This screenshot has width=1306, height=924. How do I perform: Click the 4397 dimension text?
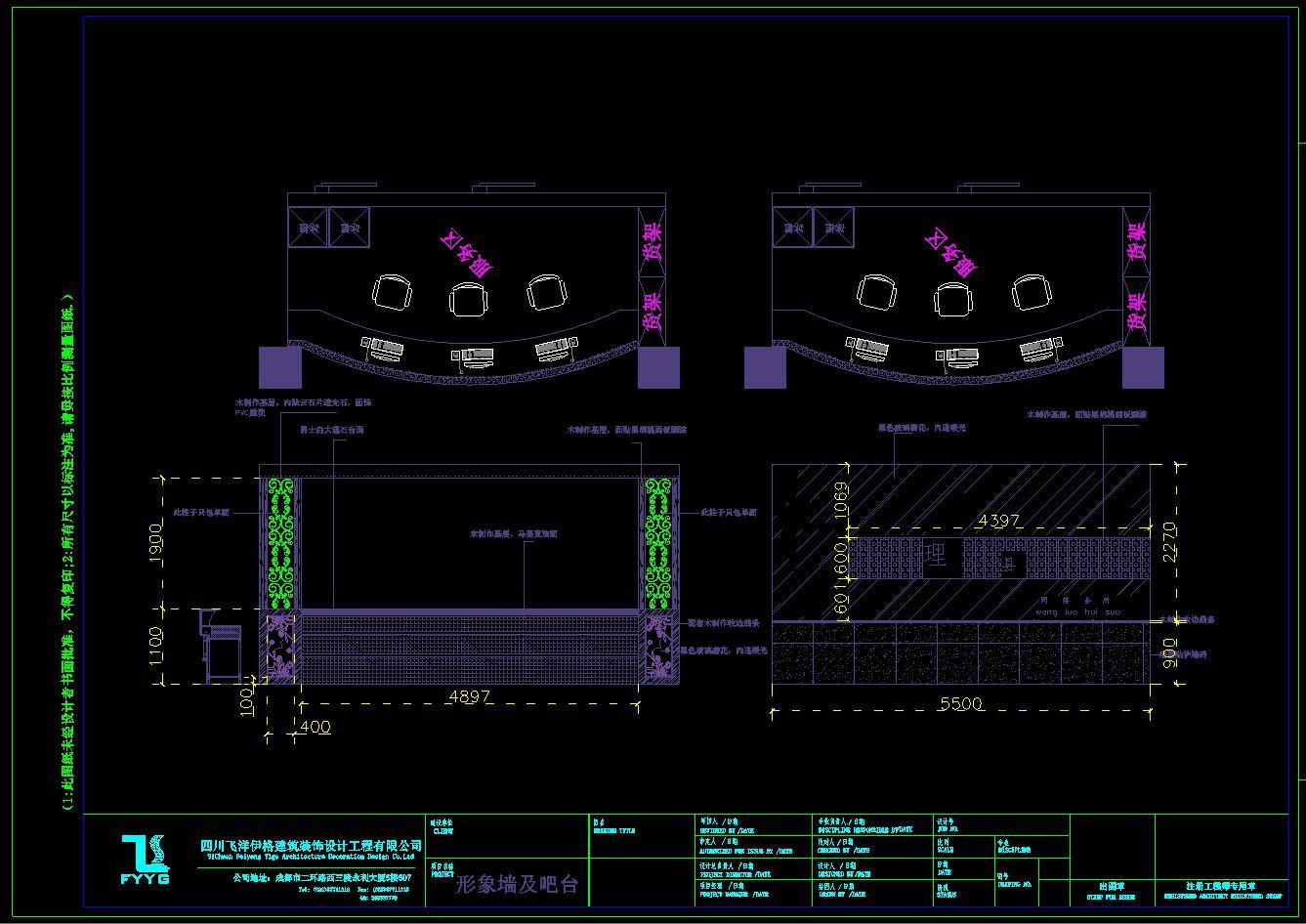(x=997, y=522)
